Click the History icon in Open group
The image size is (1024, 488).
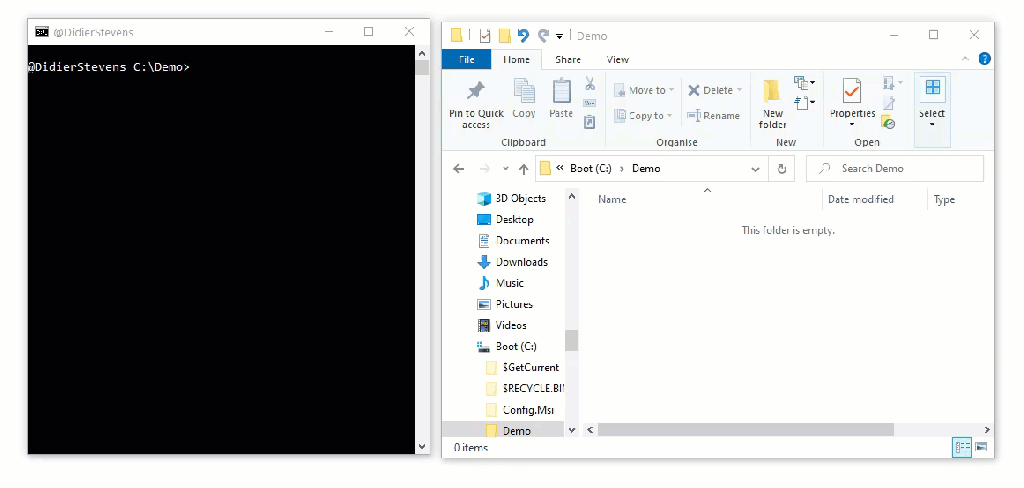click(888, 123)
